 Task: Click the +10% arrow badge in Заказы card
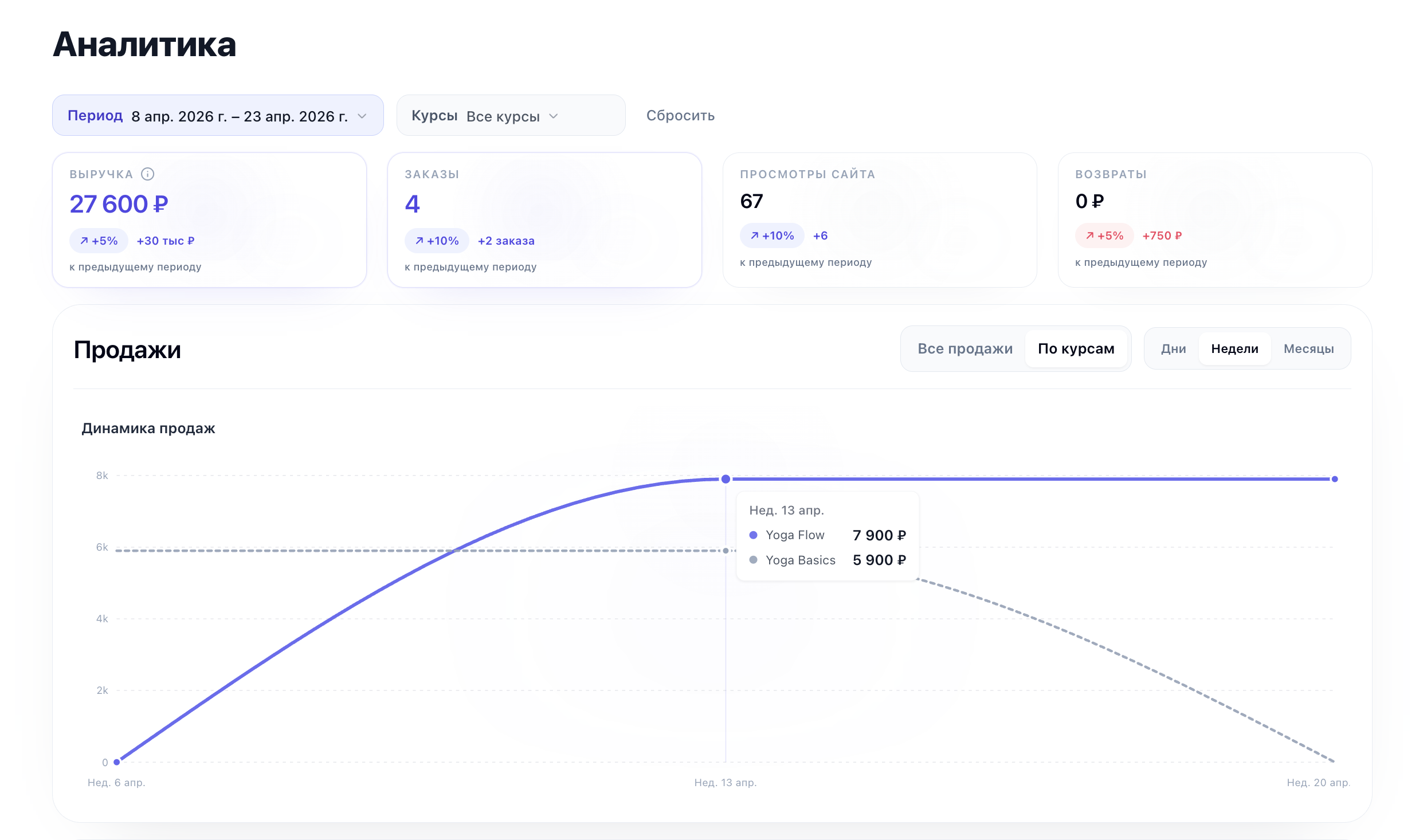(x=437, y=241)
